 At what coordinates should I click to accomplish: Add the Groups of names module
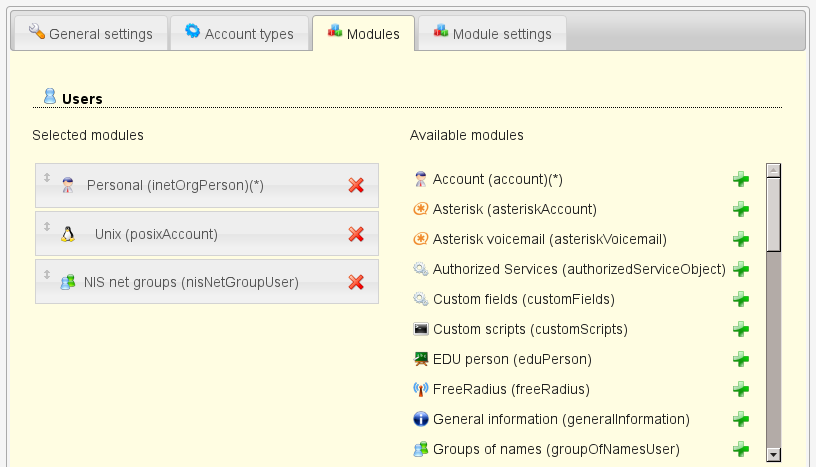tap(741, 449)
